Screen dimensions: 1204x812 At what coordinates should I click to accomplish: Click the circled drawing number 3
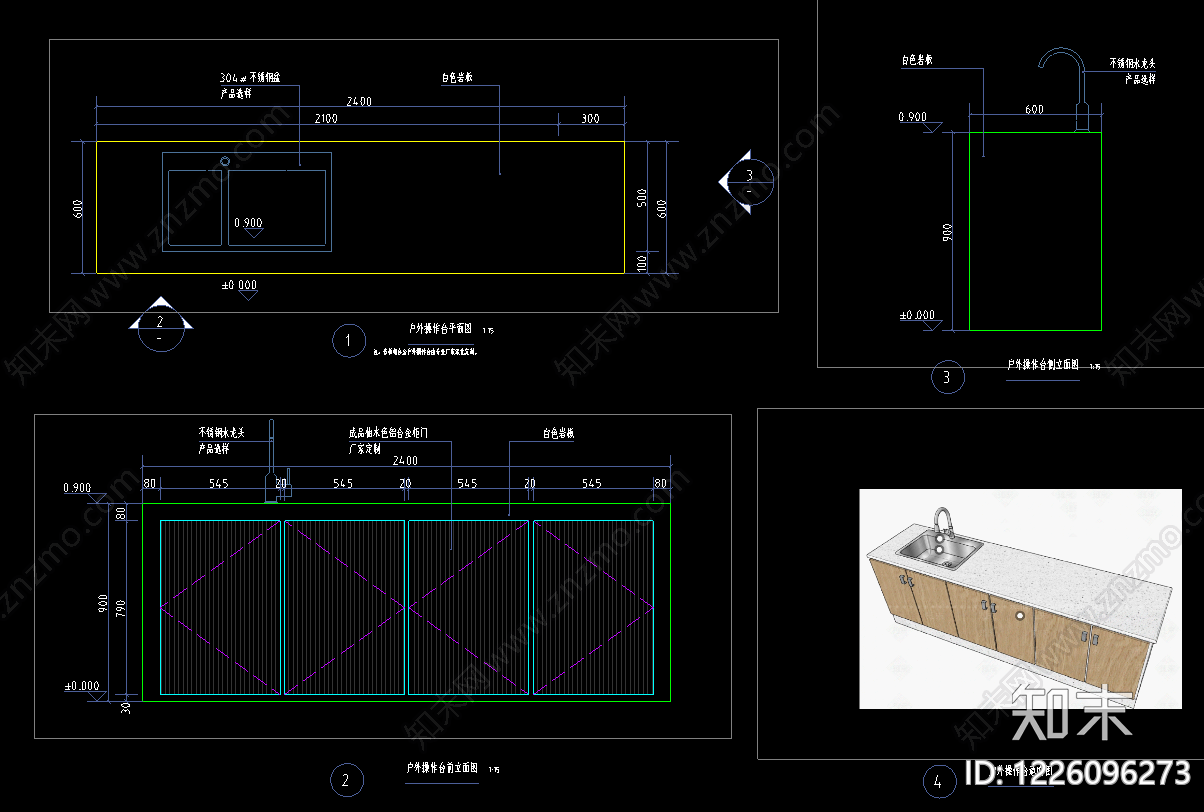[946, 377]
